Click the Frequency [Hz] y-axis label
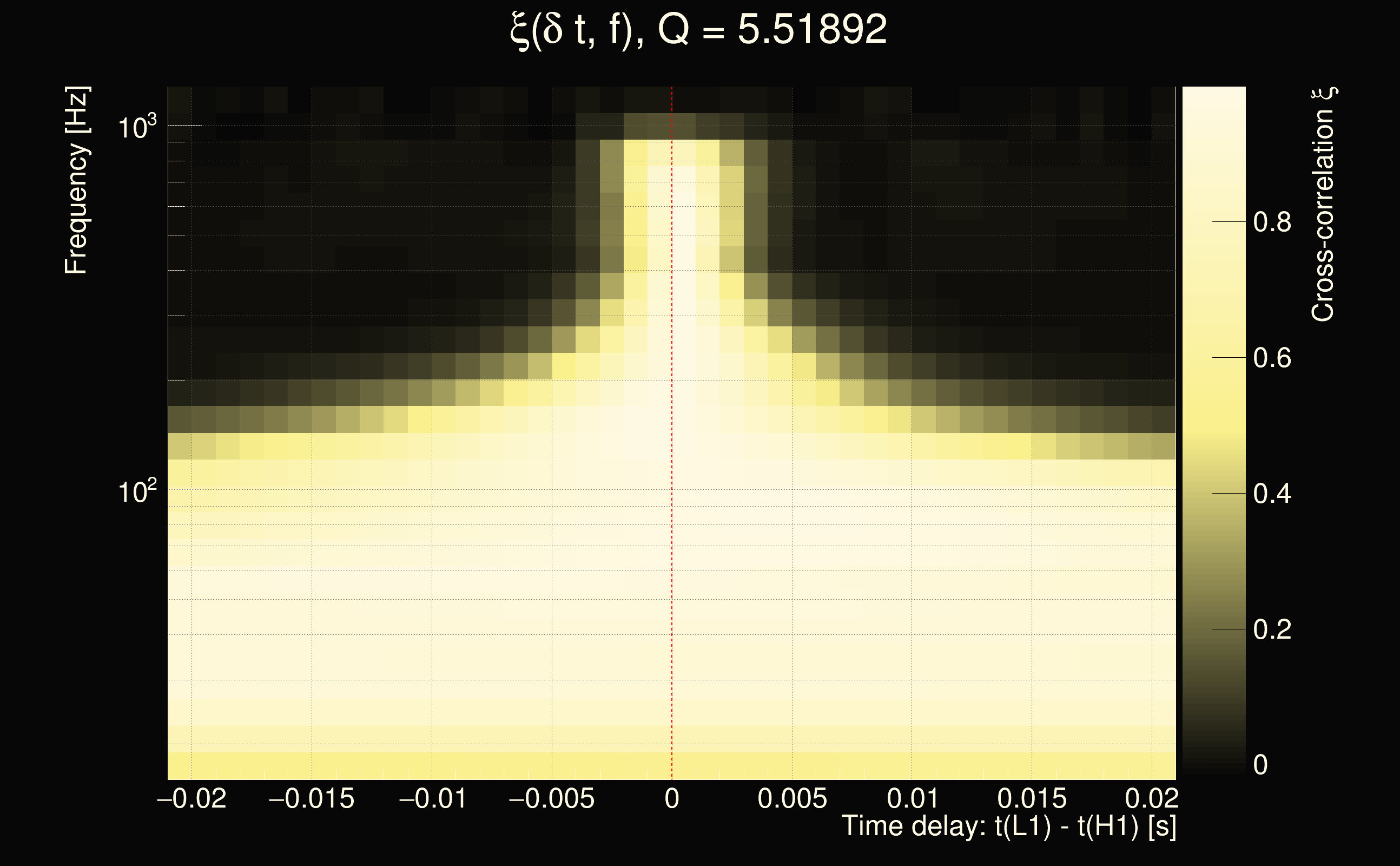This screenshot has width=1400, height=866. (76, 180)
